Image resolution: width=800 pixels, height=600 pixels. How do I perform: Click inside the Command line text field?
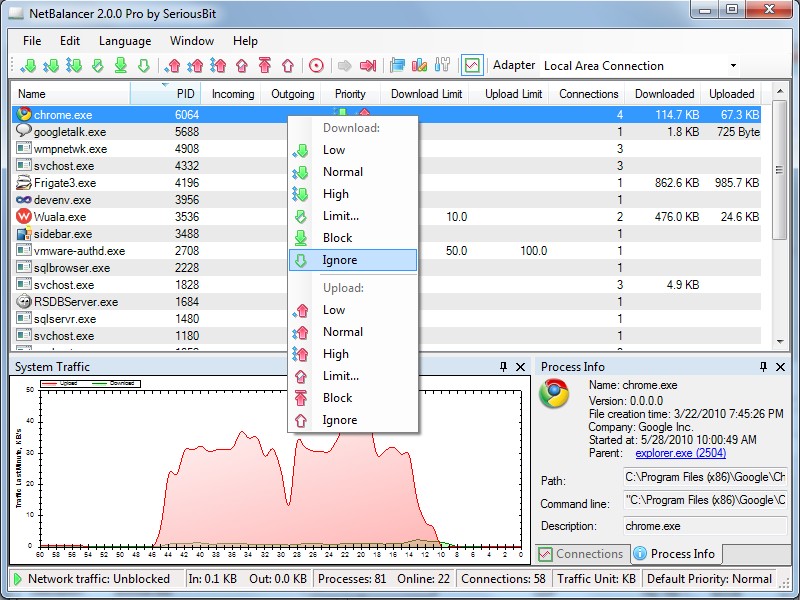pos(704,500)
